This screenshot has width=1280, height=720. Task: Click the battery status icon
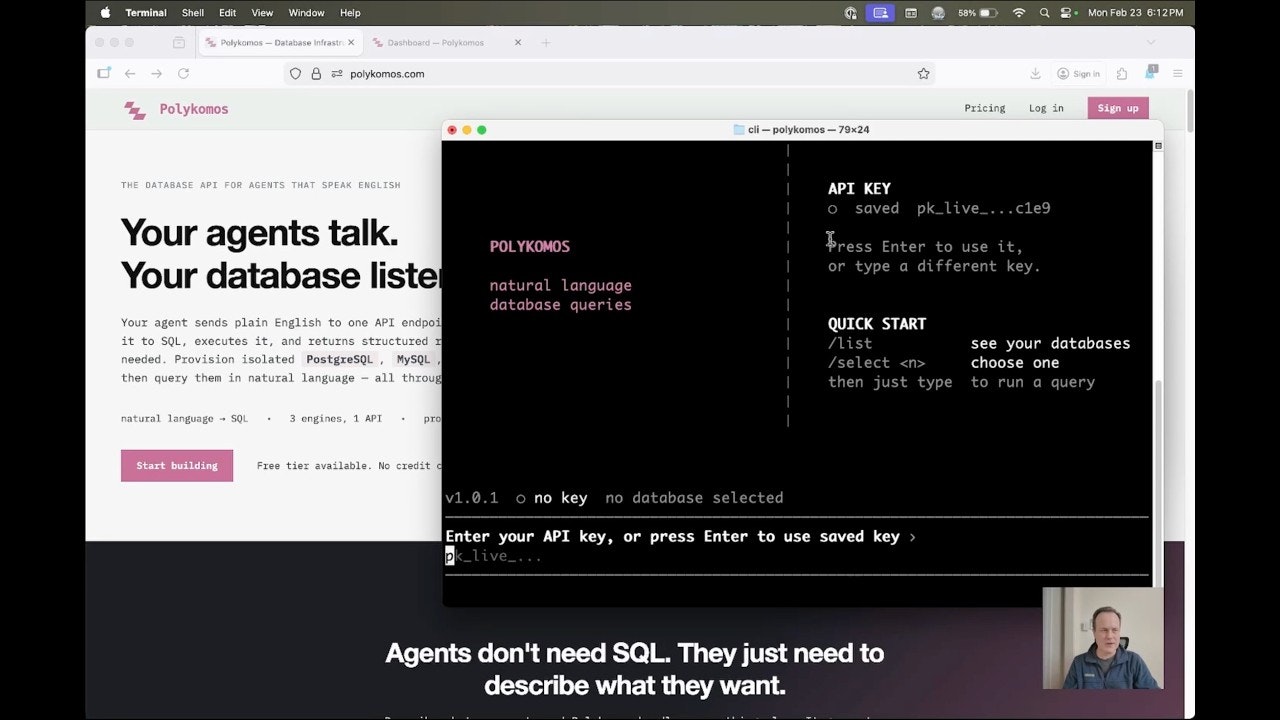[x=989, y=13]
